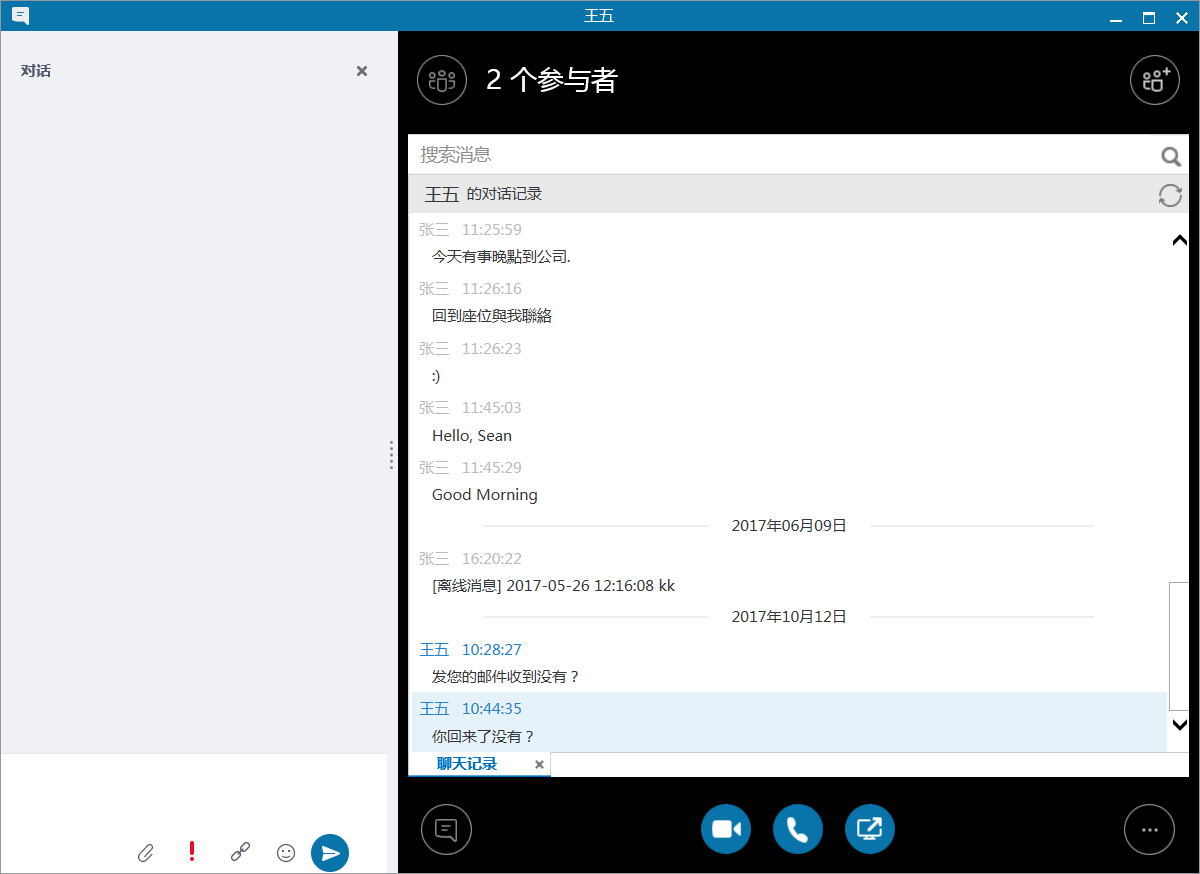Mark message as high importance

tap(192, 852)
